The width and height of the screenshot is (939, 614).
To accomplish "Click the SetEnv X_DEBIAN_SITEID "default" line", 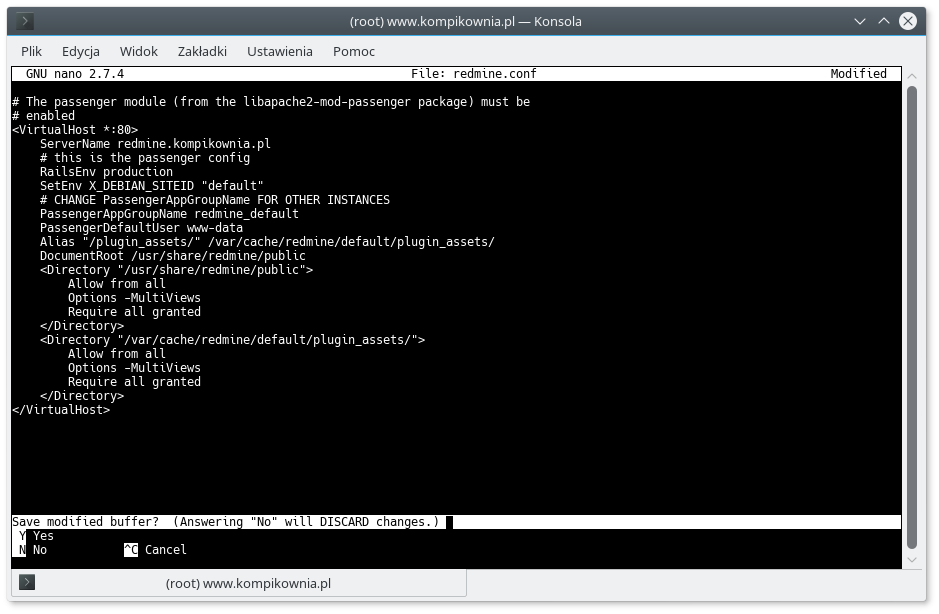I will 152,186.
